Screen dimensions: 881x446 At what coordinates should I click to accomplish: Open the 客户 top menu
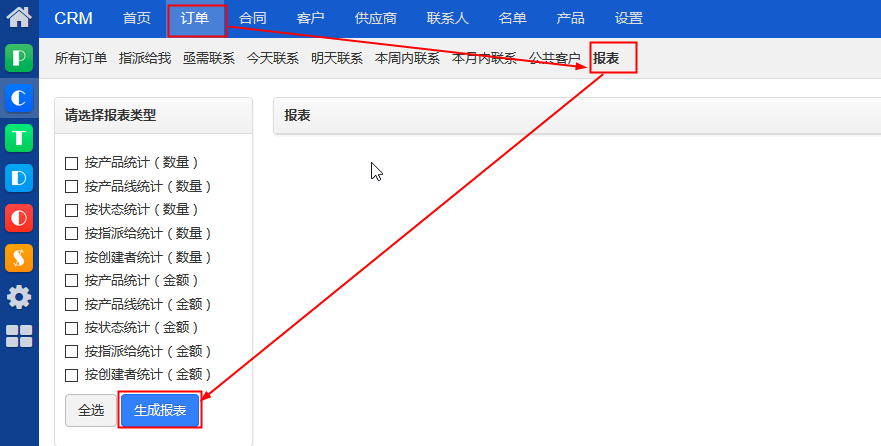311,19
